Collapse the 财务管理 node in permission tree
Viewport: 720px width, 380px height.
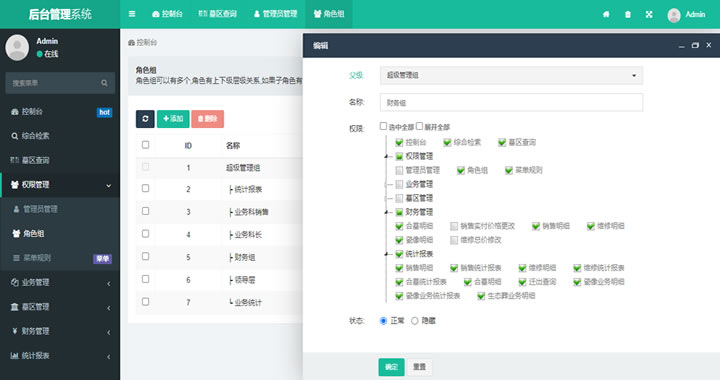pos(387,212)
